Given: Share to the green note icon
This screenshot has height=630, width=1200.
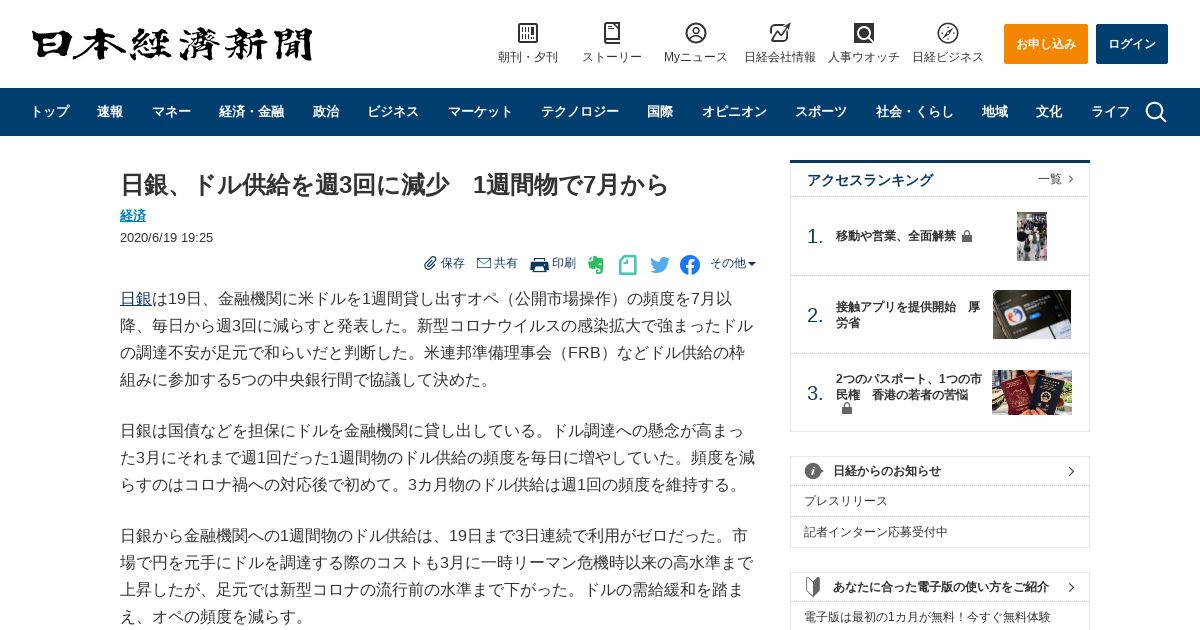Looking at the screenshot, I should [x=628, y=265].
